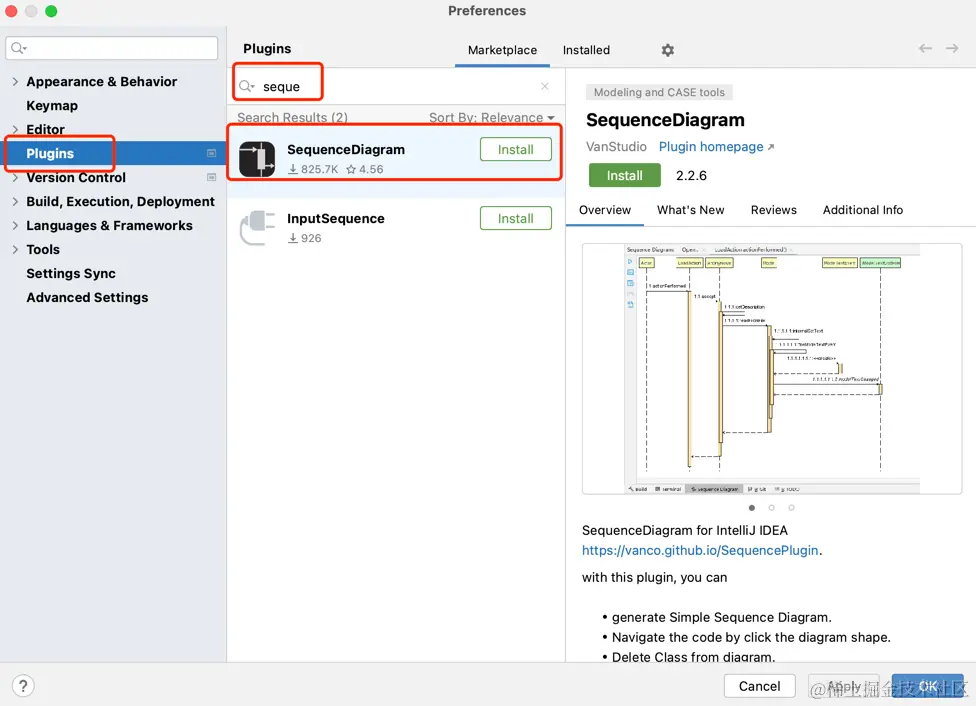Switch to the Marketplace tab
Screen dimensions: 976x706
coord(502,50)
